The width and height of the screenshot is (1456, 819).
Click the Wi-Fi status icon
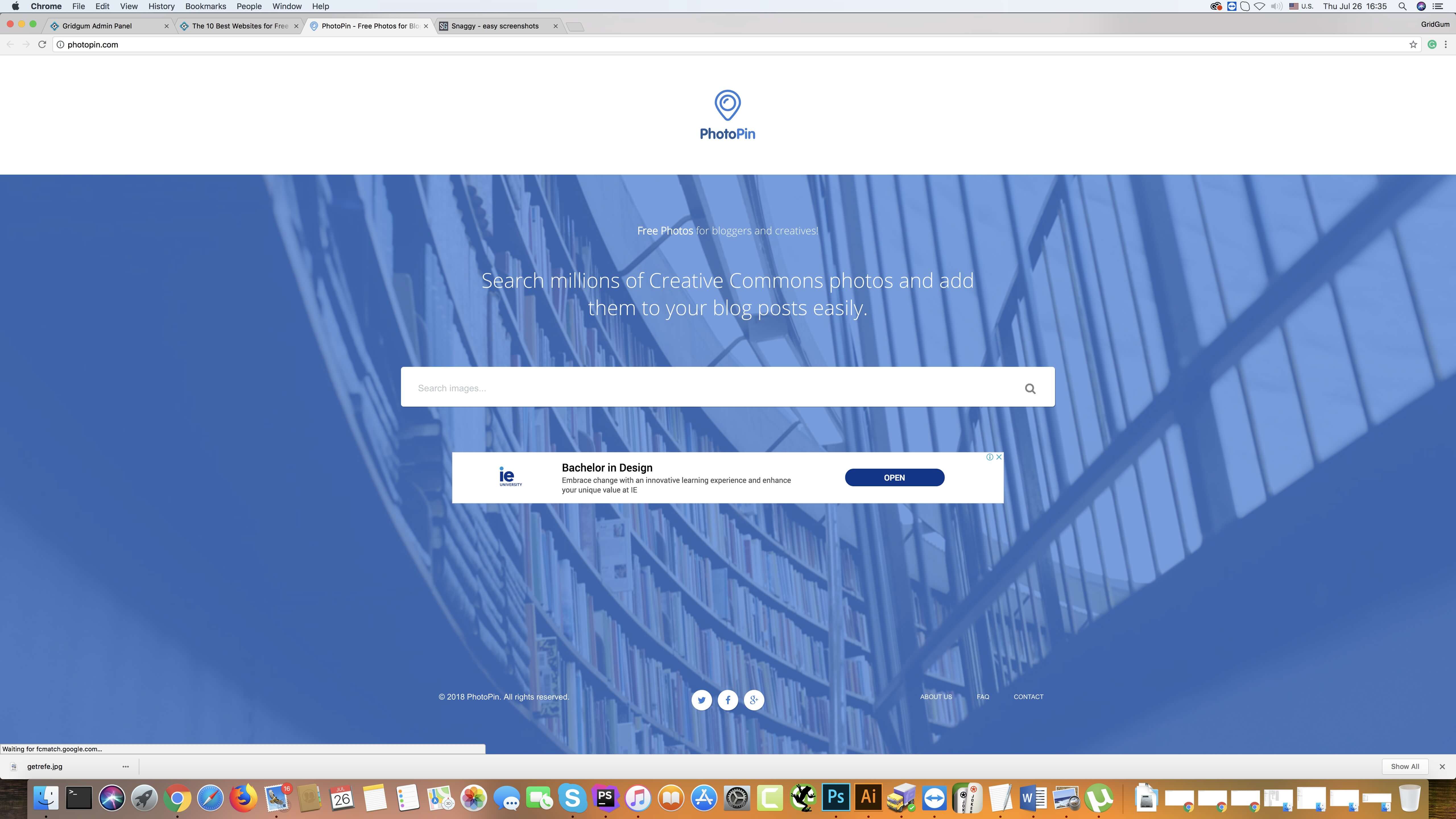1260,6
